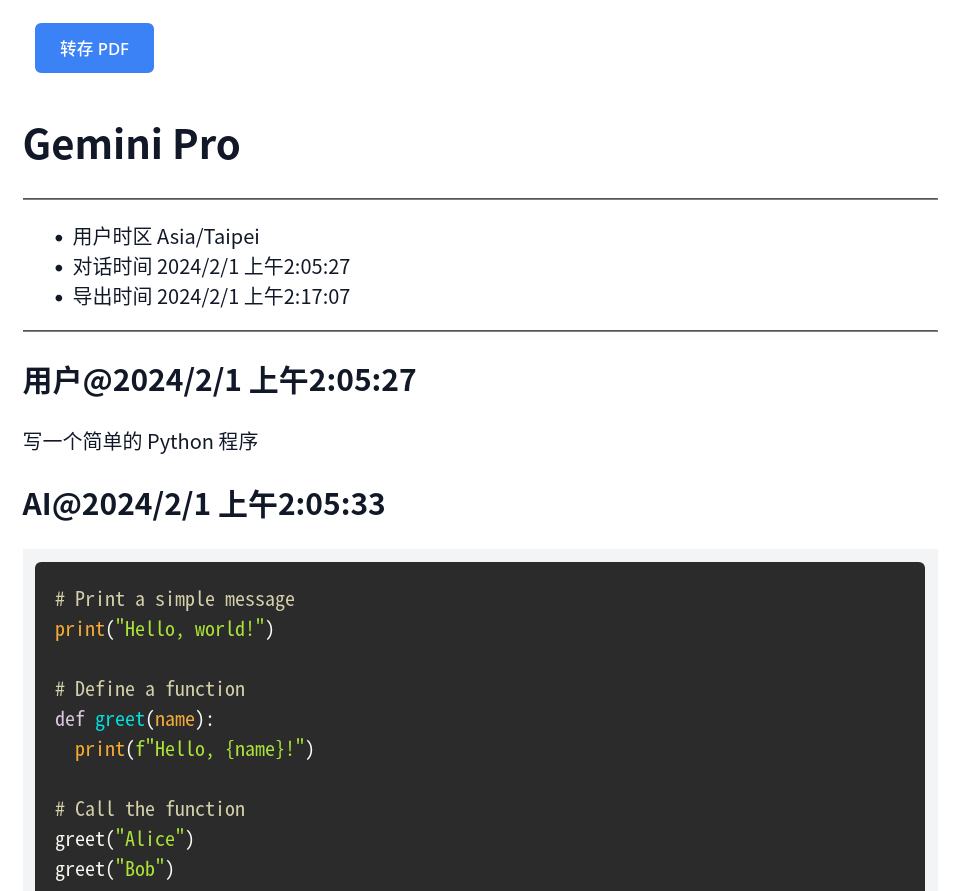Image resolution: width=960 pixels, height=891 pixels.
Task: Click the "# Define a function" comment
Action: [x=150, y=689]
